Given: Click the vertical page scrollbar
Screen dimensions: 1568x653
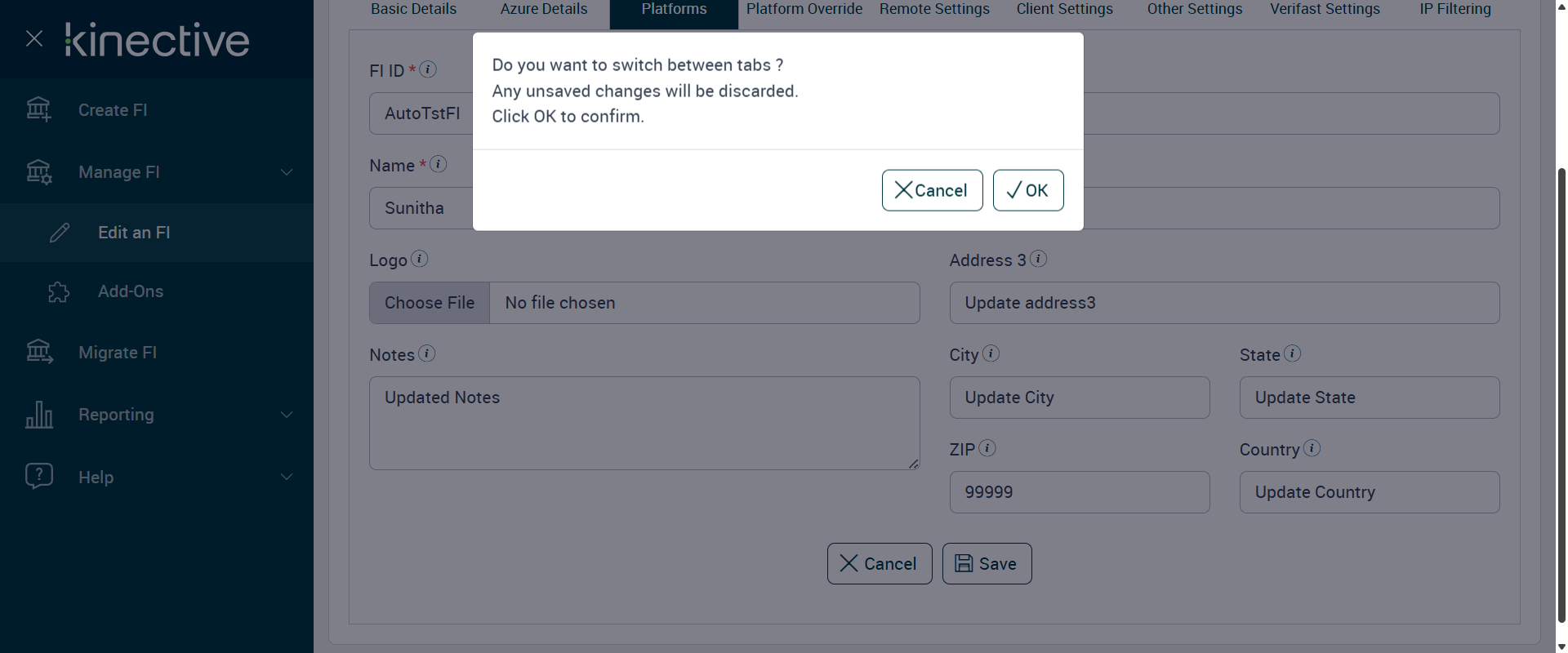Looking at the screenshot, I should click(1561, 392).
